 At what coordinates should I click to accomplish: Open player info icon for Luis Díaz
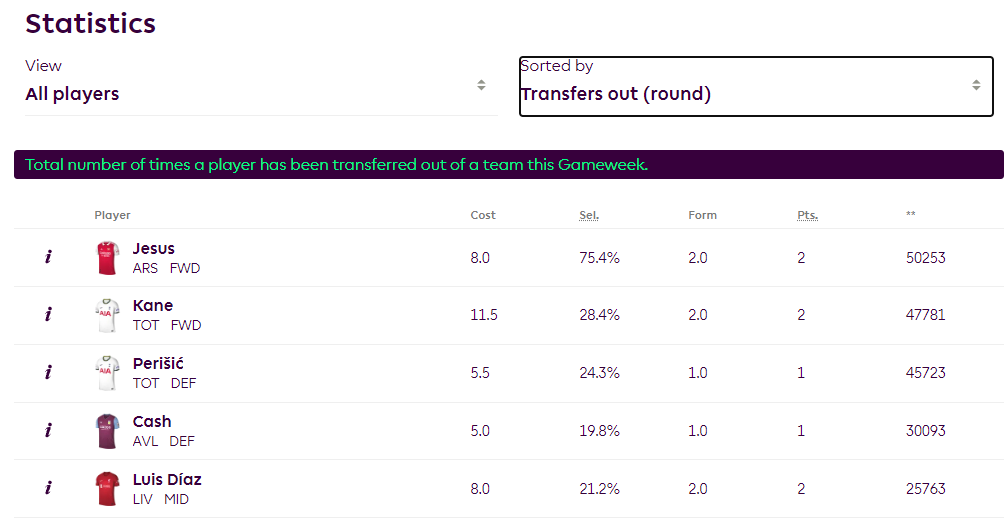[48, 488]
